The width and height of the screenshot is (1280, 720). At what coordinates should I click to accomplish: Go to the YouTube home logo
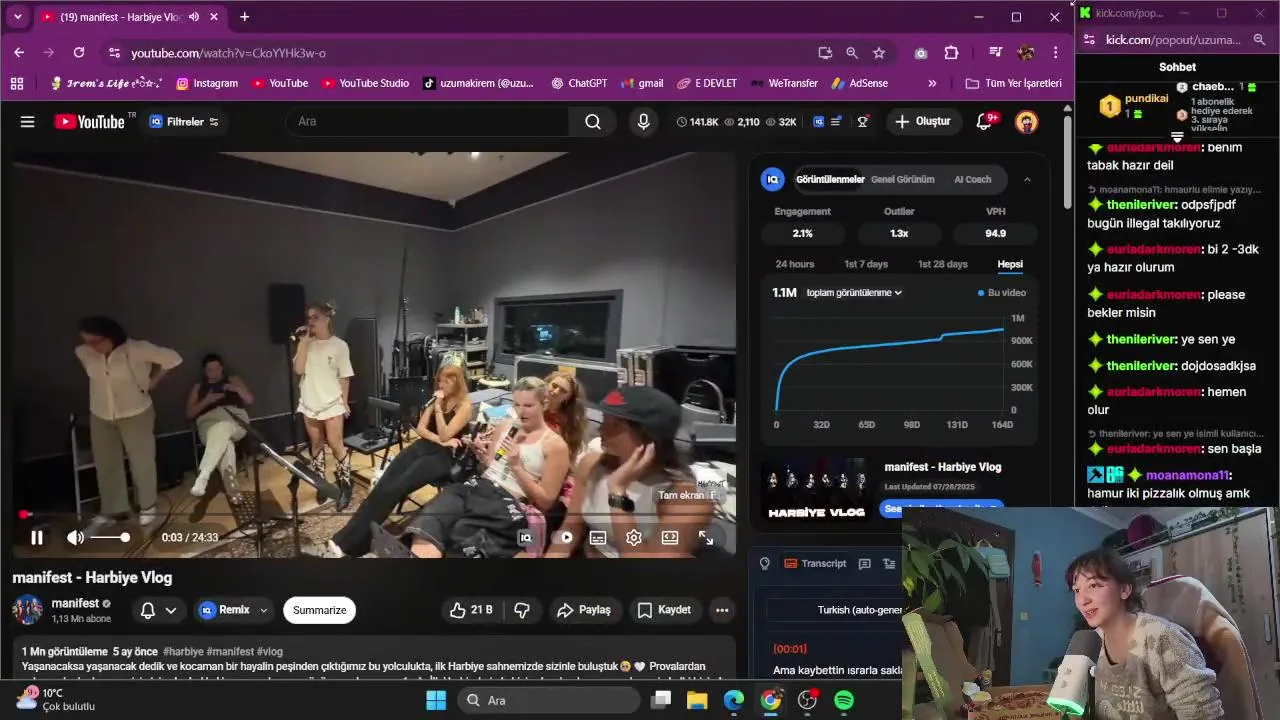coord(90,122)
